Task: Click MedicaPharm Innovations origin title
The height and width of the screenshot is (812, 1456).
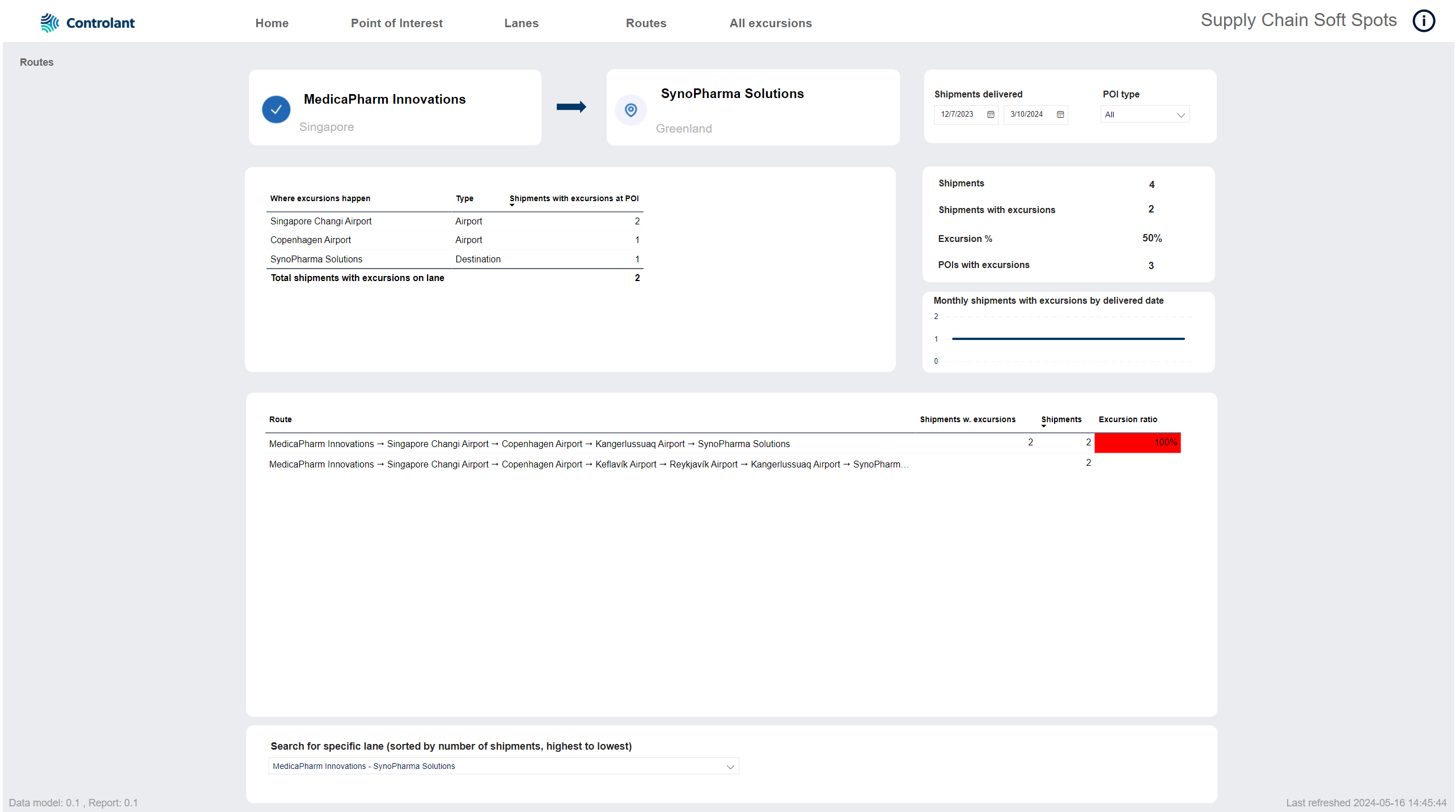Action: coord(384,99)
